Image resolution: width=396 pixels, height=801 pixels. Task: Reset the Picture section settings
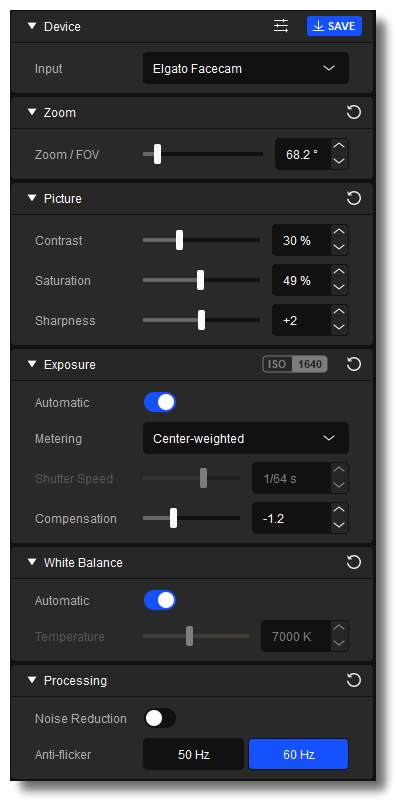tap(354, 198)
